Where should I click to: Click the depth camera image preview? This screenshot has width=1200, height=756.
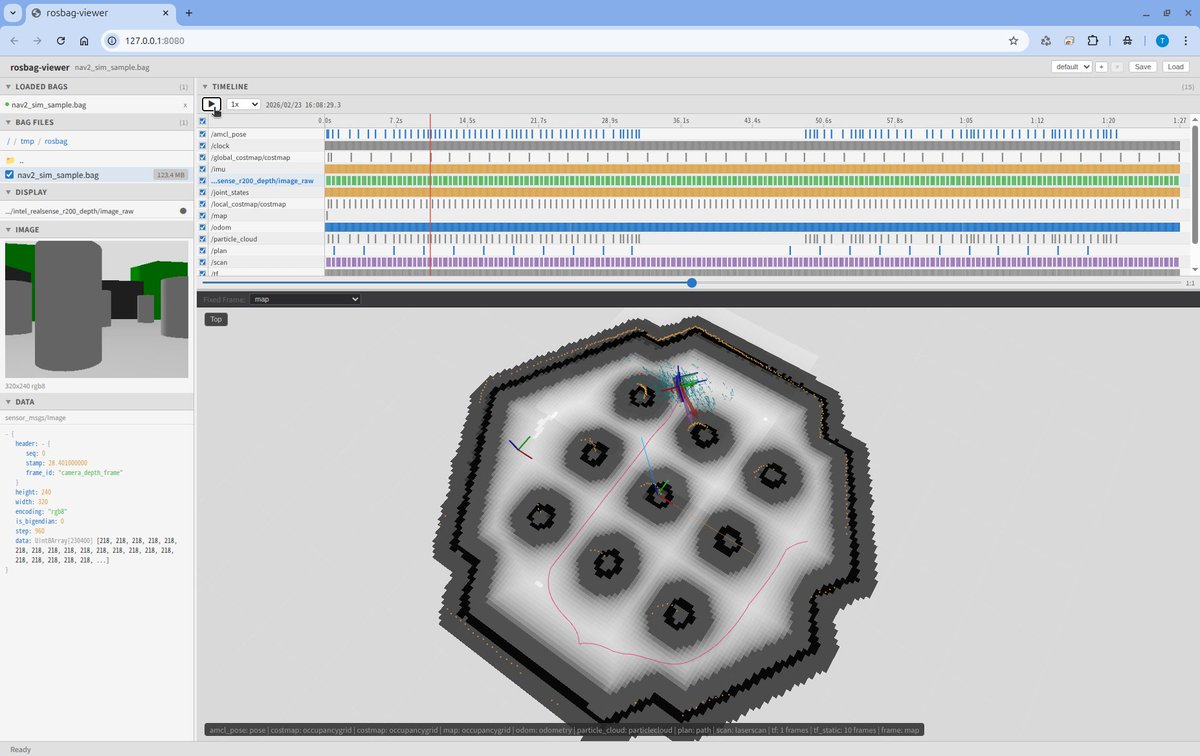[x=96, y=308]
